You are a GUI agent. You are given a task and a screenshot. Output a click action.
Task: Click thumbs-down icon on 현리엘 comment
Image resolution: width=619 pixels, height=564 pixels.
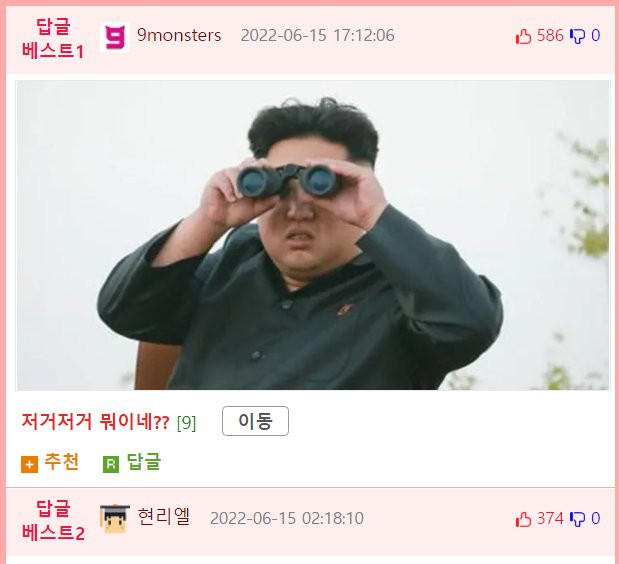577,519
